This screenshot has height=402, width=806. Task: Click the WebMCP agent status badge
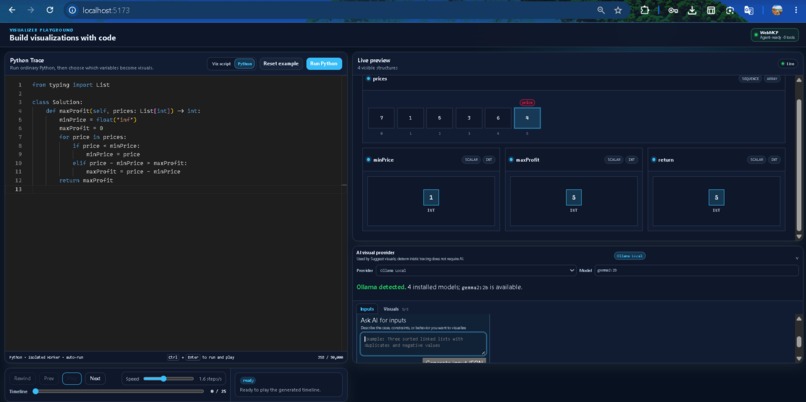tap(775, 35)
